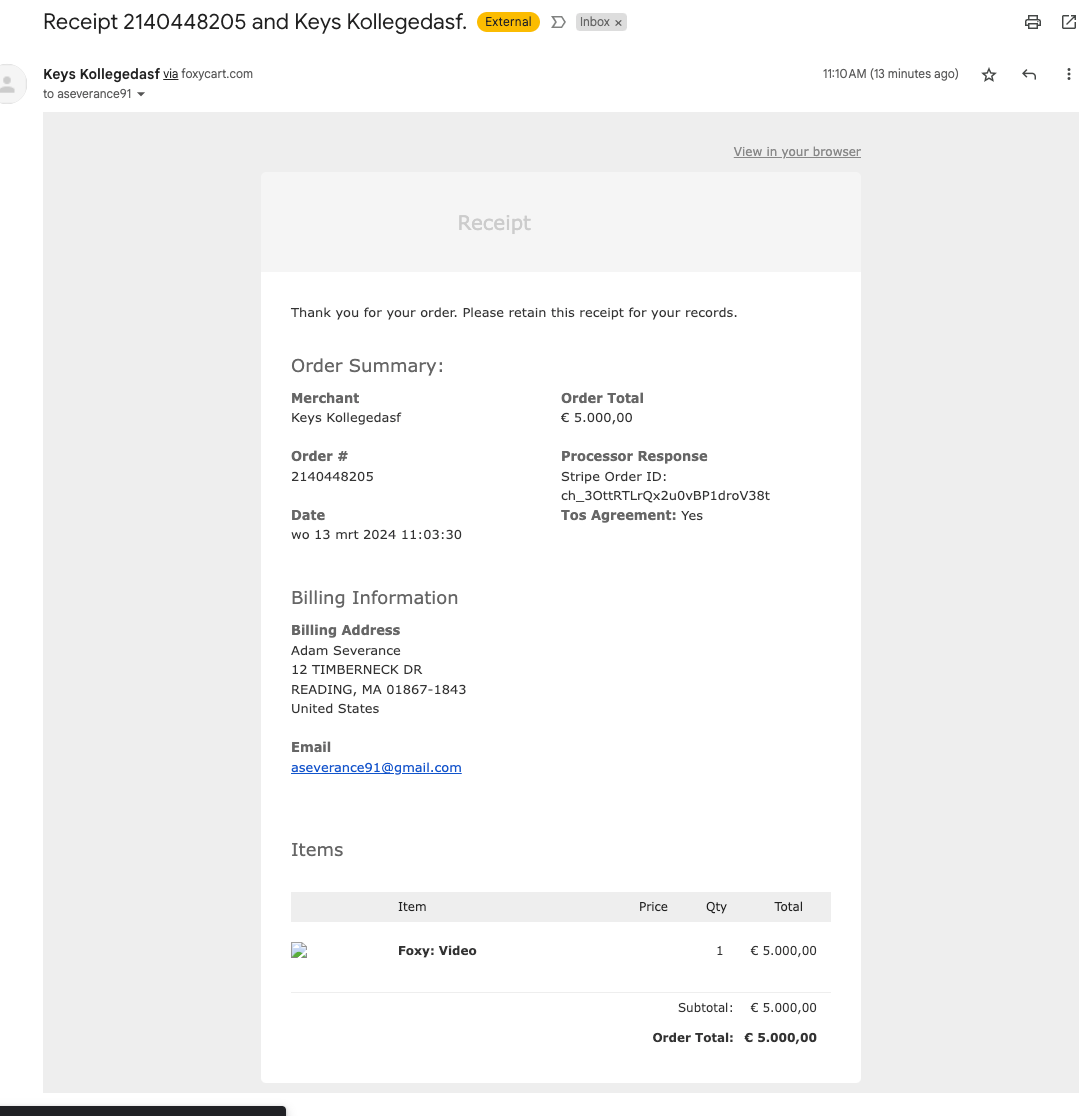Click the Item column header
Image resolution: width=1090 pixels, height=1116 pixels.
412,907
